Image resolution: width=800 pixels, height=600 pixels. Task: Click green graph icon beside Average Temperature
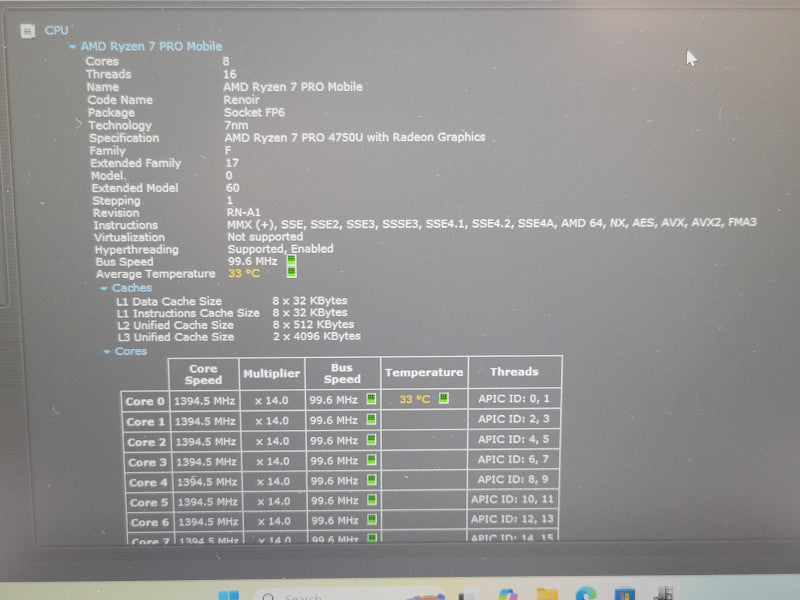pos(291,272)
